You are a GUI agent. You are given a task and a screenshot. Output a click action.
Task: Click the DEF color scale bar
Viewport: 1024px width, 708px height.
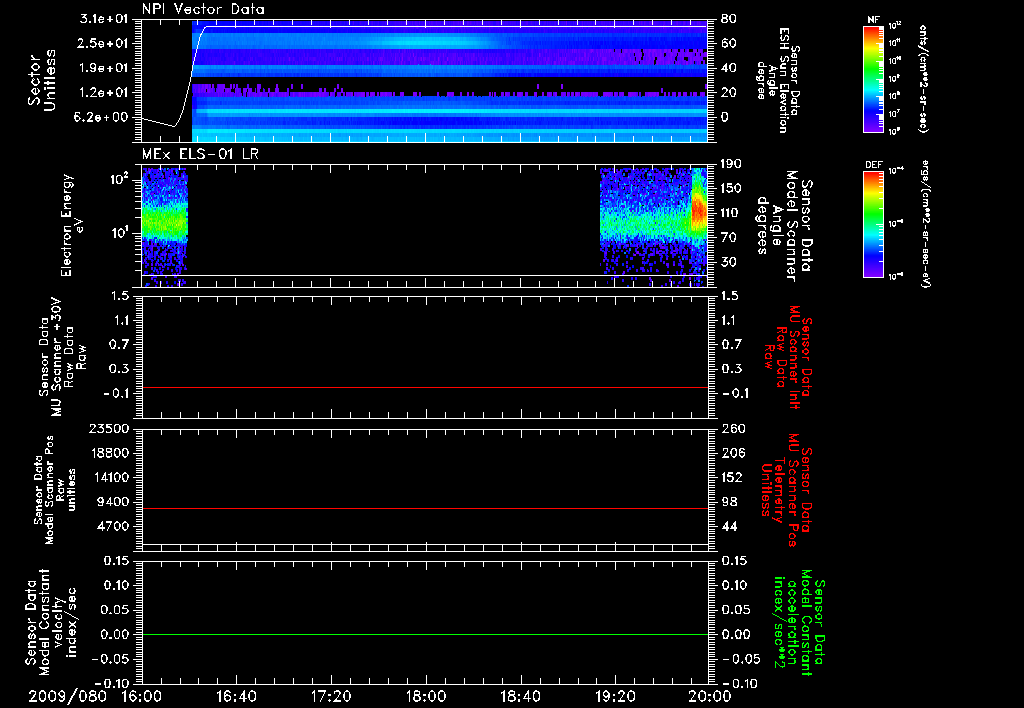point(873,224)
